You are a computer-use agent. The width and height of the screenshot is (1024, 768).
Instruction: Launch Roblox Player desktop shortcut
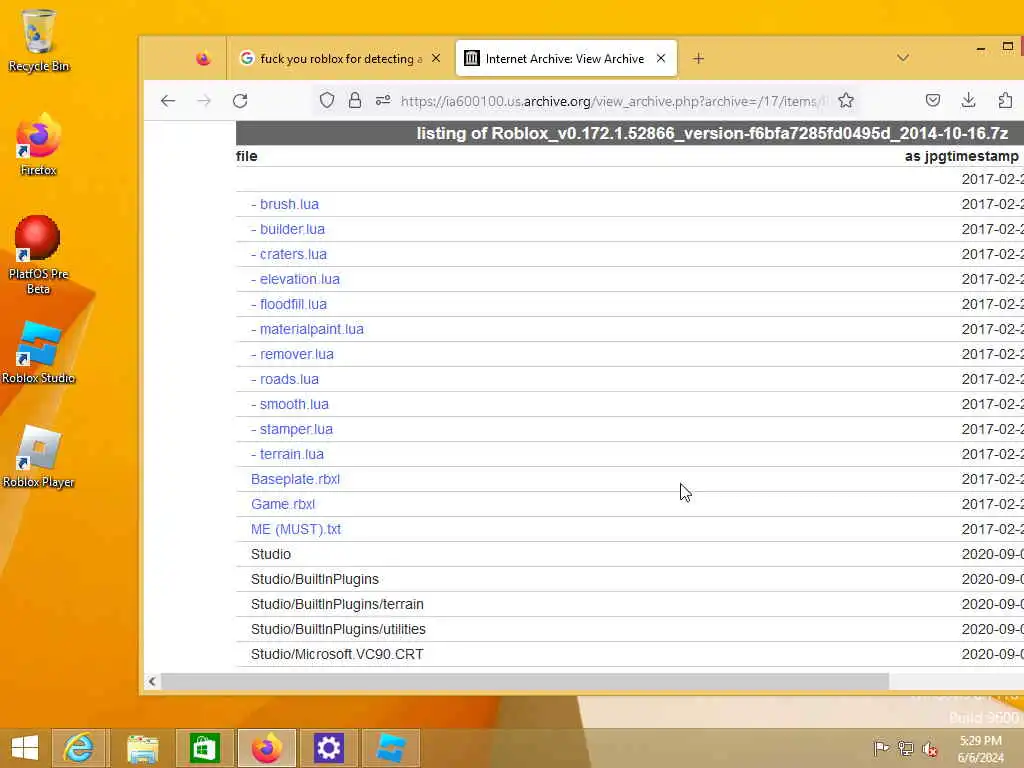pyautogui.click(x=39, y=456)
